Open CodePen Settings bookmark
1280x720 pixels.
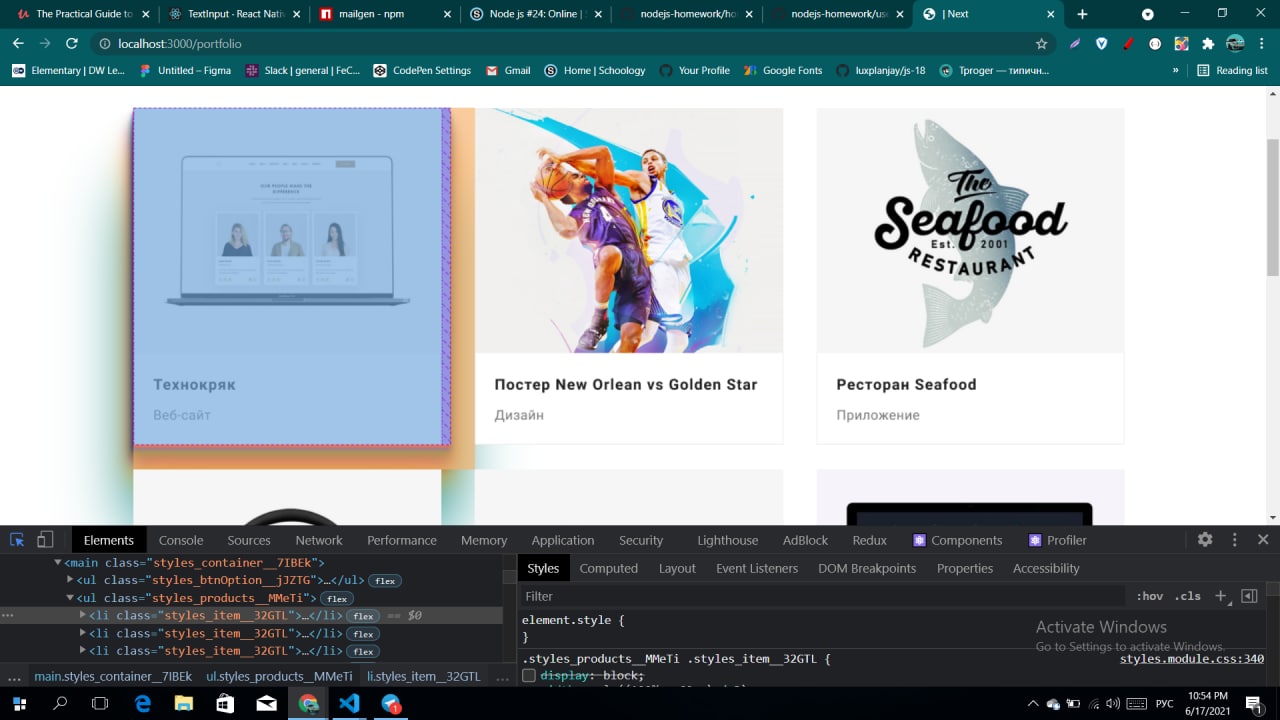pos(422,70)
